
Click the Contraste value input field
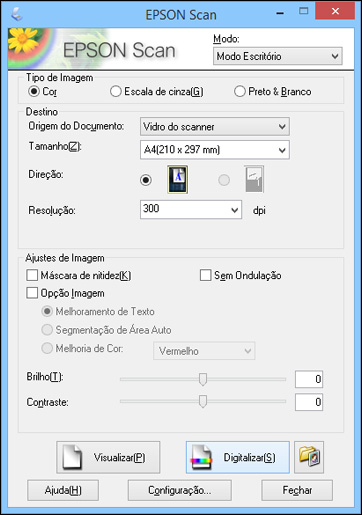pyautogui.click(x=309, y=402)
